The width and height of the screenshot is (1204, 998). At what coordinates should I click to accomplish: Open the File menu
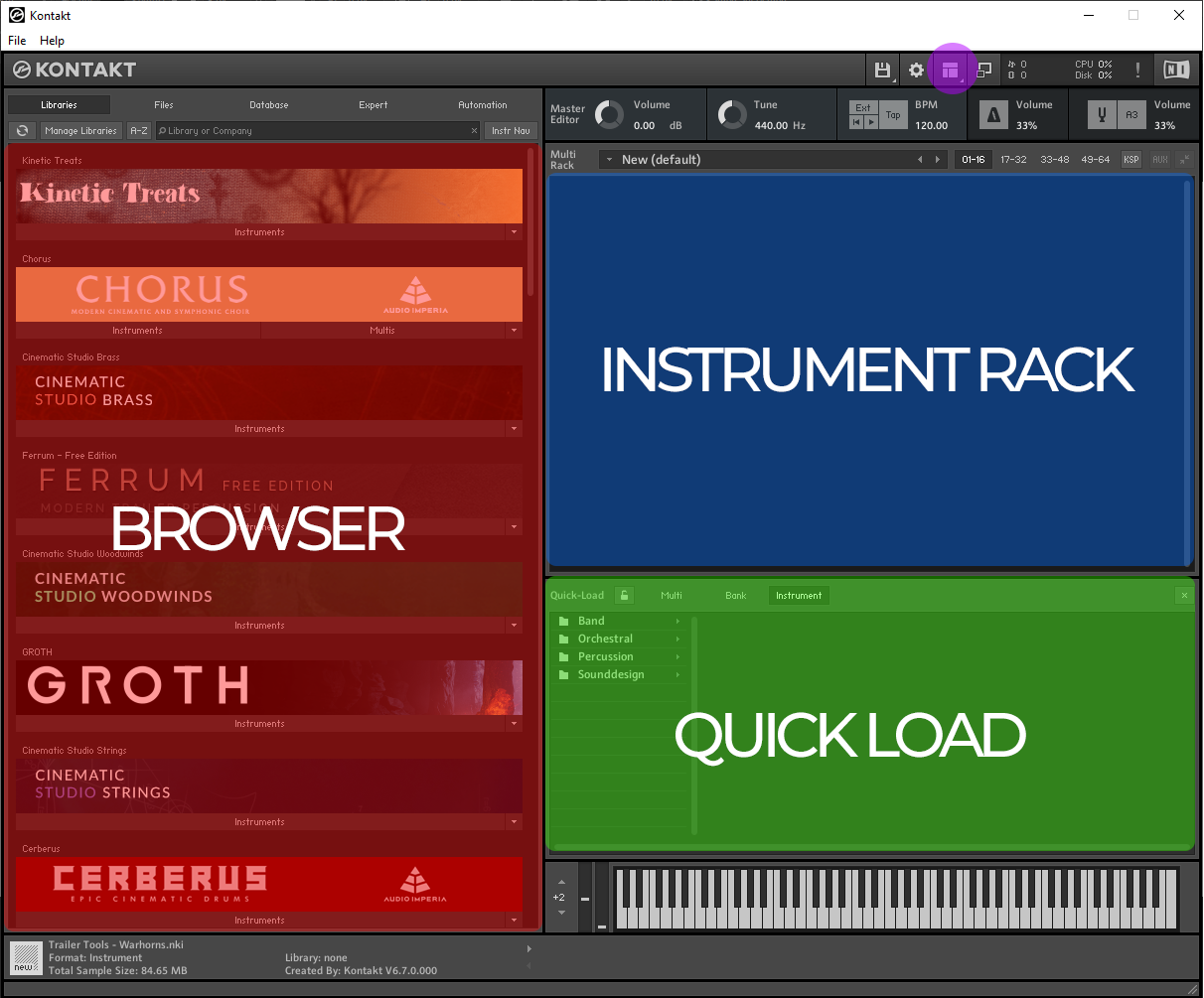pos(16,41)
